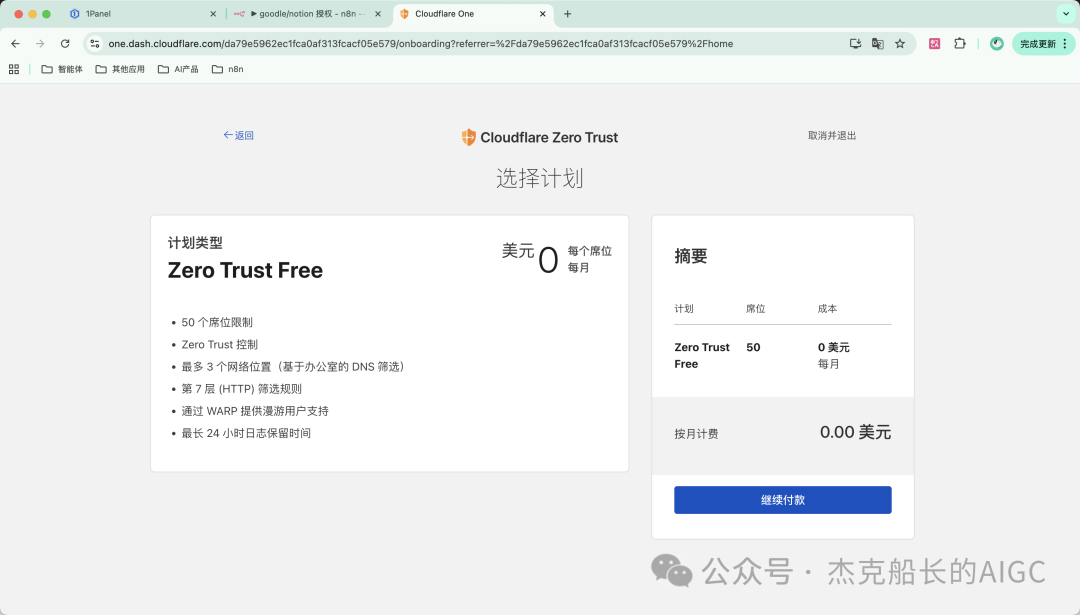
Task: Switch to the 1Panel tab
Action: [x=143, y=14]
